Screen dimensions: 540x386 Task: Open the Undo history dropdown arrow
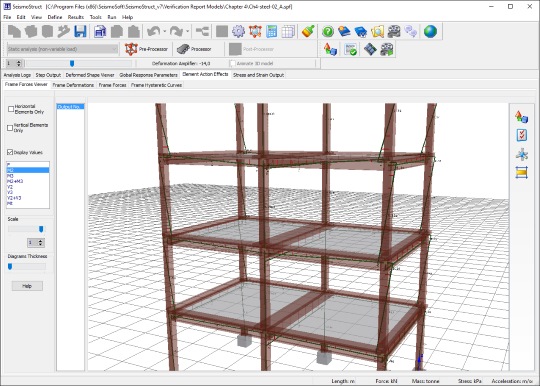[x=165, y=31]
